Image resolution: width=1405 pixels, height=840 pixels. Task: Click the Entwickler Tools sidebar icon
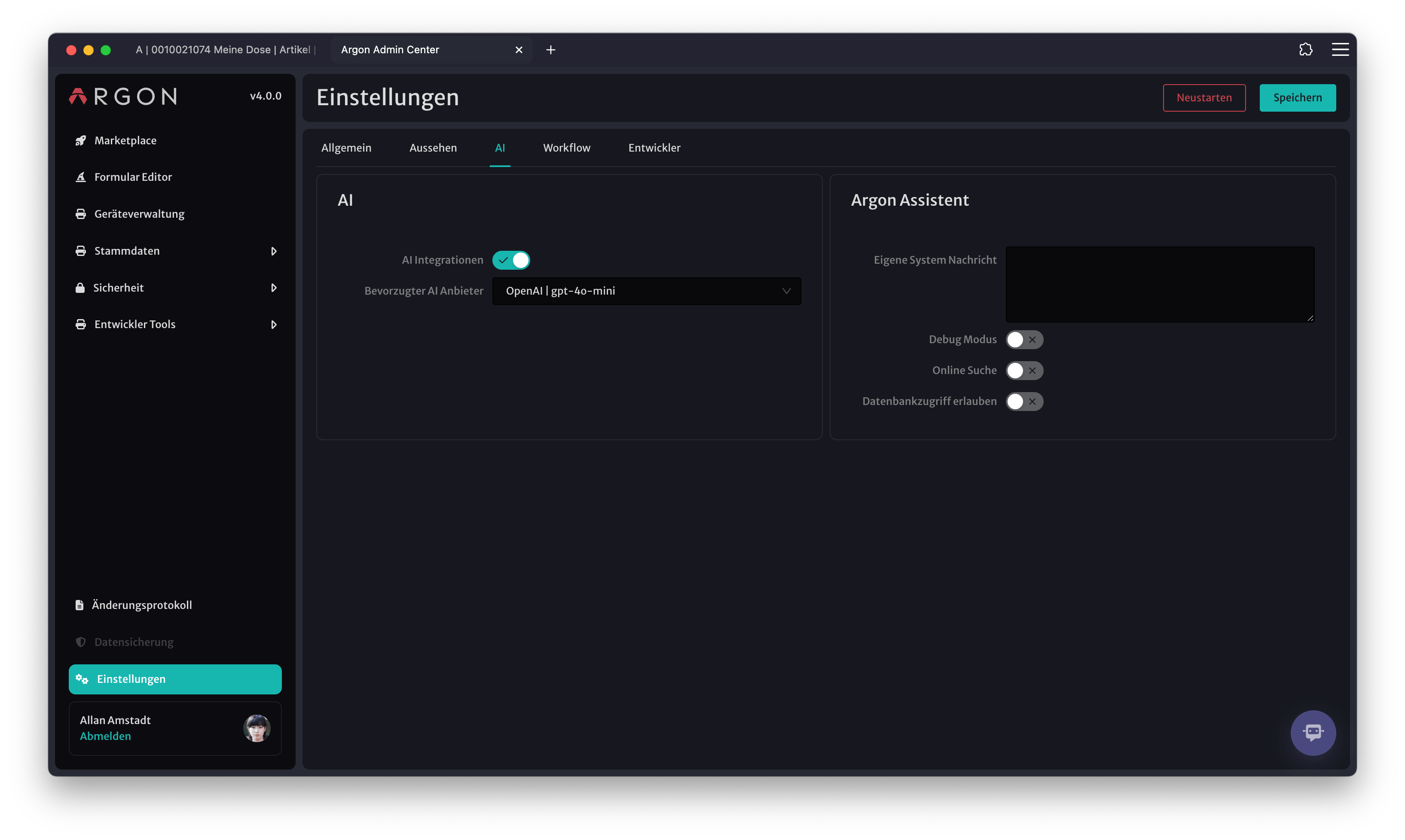pos(81,324)
